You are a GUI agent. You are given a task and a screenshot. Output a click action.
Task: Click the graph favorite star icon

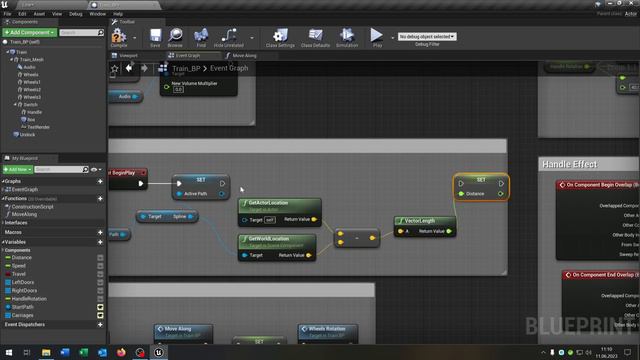(x=115, y=69)
